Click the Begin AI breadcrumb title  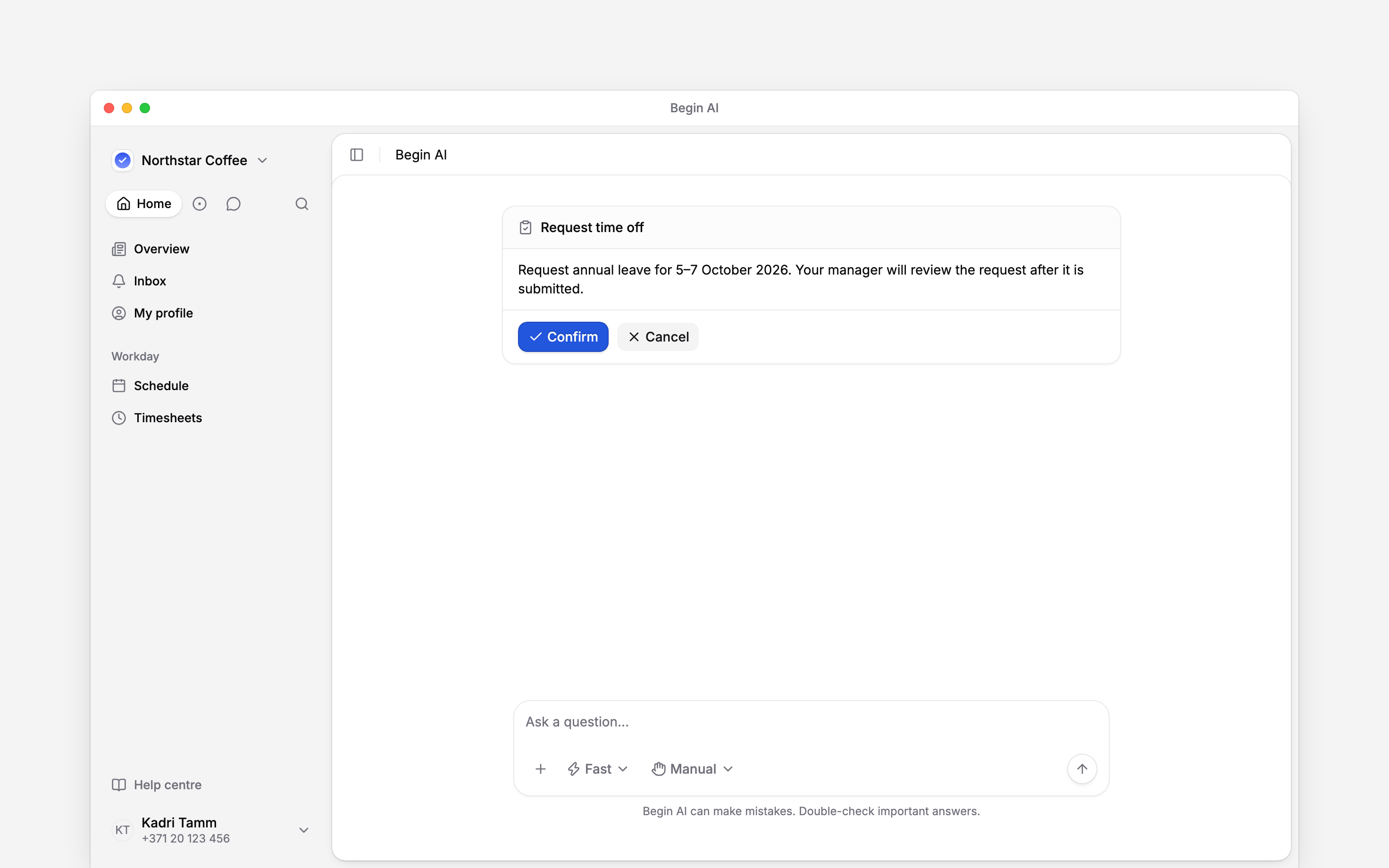[421, 155]
